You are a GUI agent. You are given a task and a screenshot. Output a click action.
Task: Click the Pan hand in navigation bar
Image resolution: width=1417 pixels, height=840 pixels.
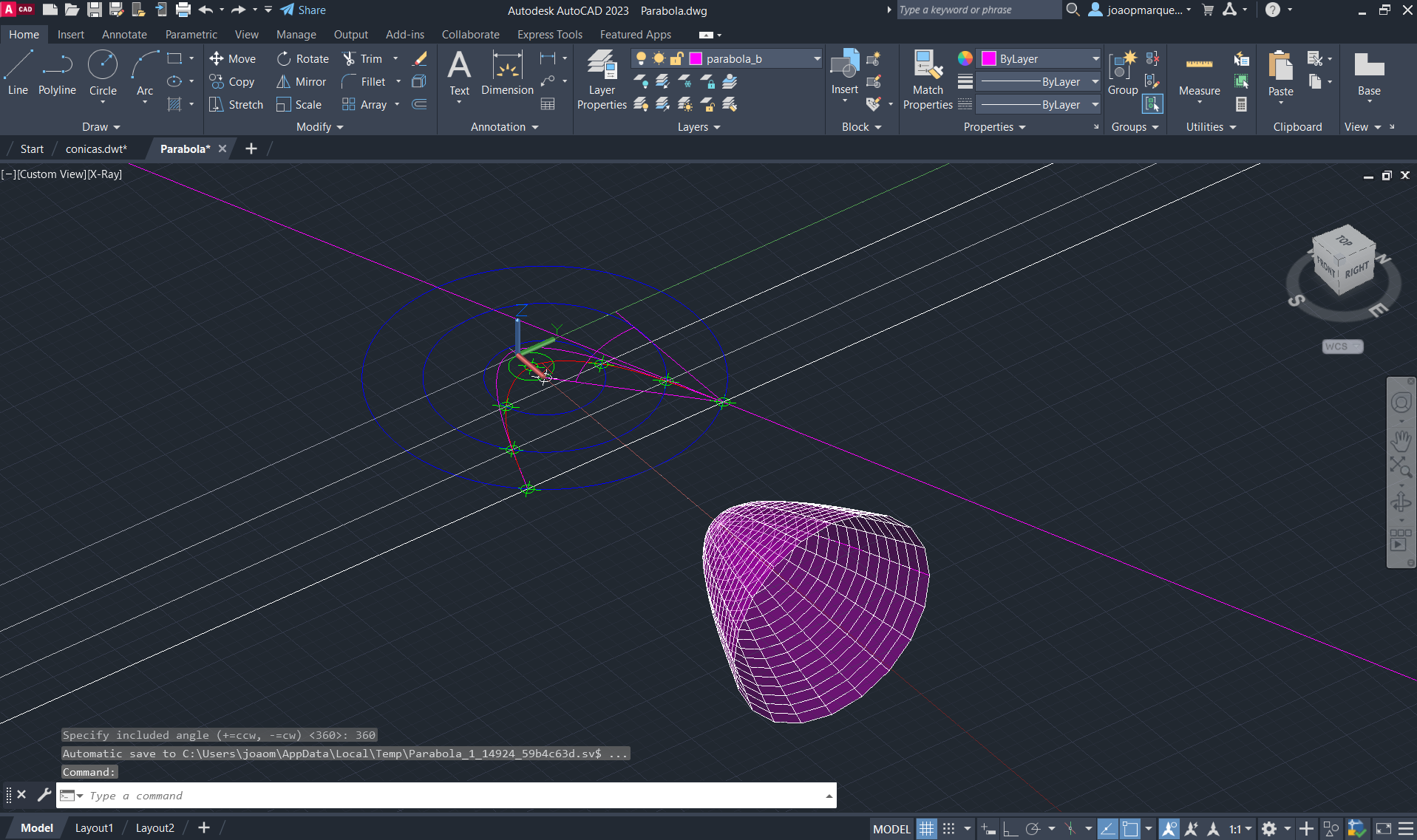pos(1401,442)
